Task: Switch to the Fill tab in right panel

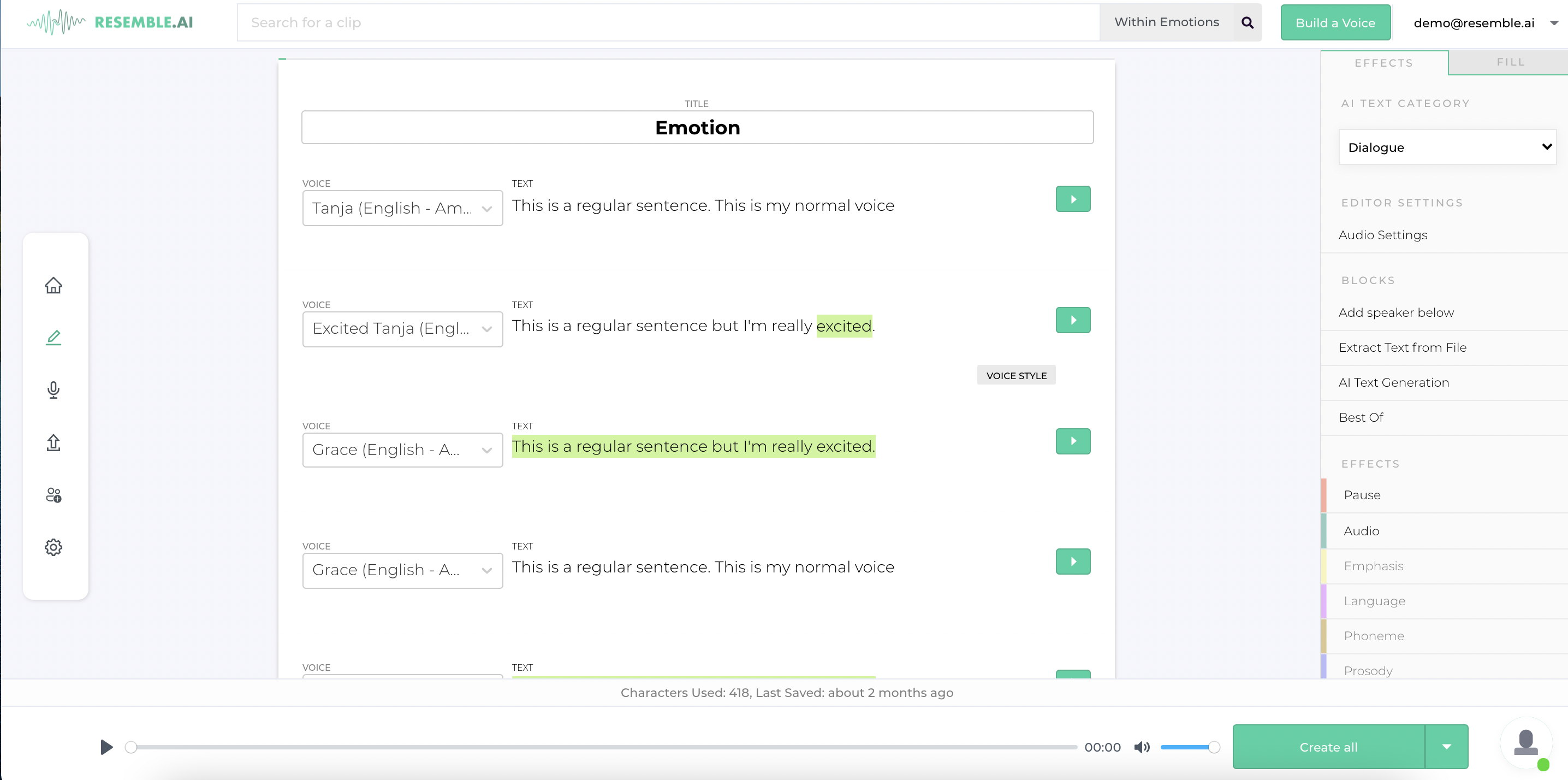Action: point(1510,62)
